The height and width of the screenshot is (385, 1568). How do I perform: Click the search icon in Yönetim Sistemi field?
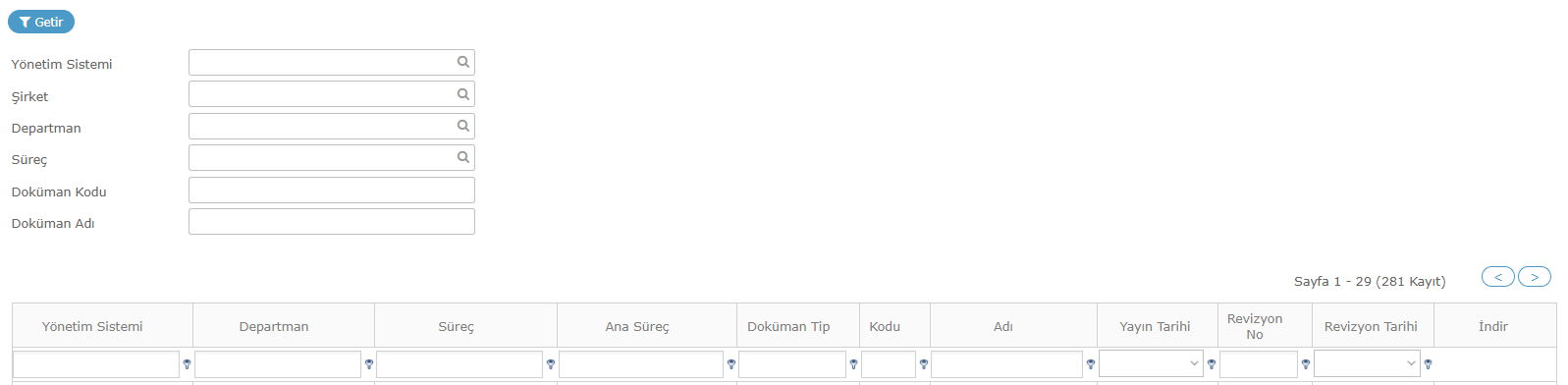pyautogui.click(x=462, y=62)
